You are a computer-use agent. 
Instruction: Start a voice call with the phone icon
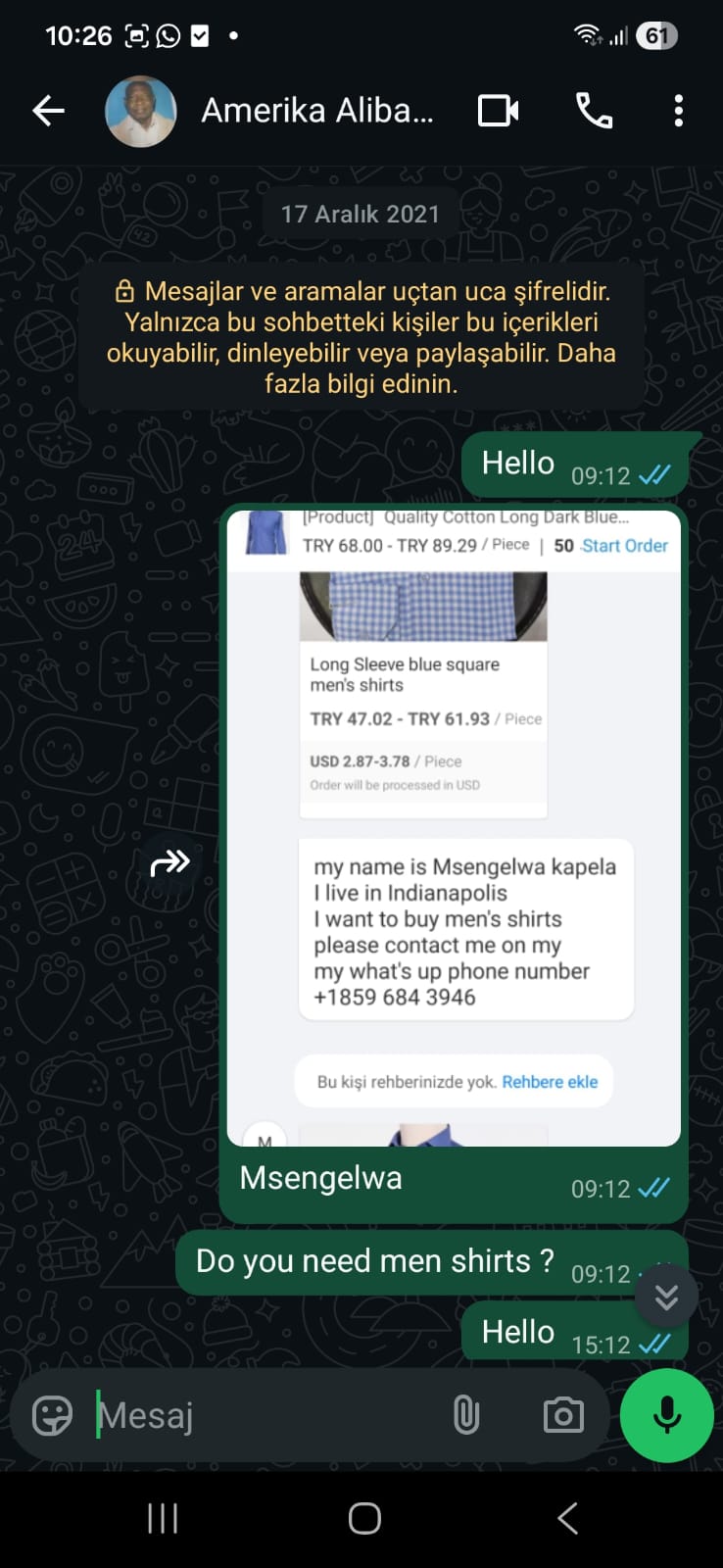coord(594,111)
